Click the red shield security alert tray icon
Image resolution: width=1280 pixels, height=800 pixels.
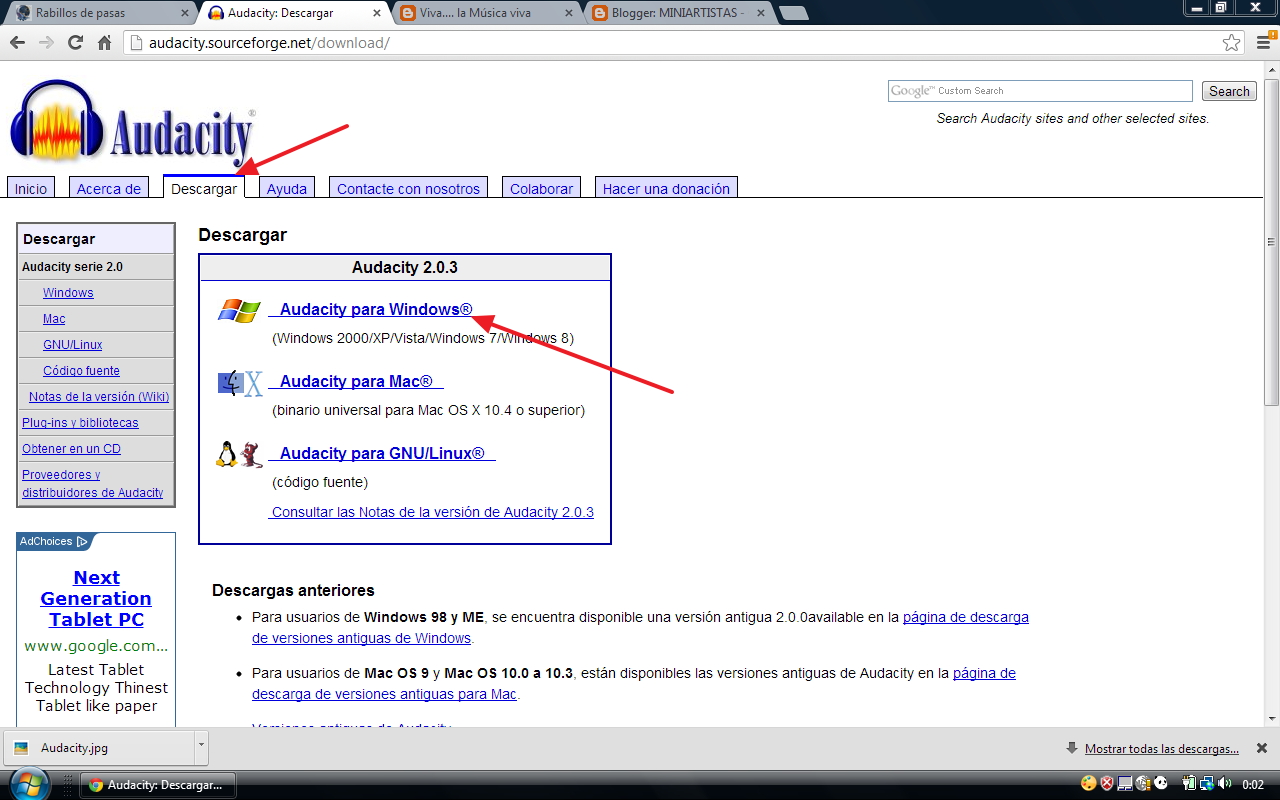[x=1107, y=784]
